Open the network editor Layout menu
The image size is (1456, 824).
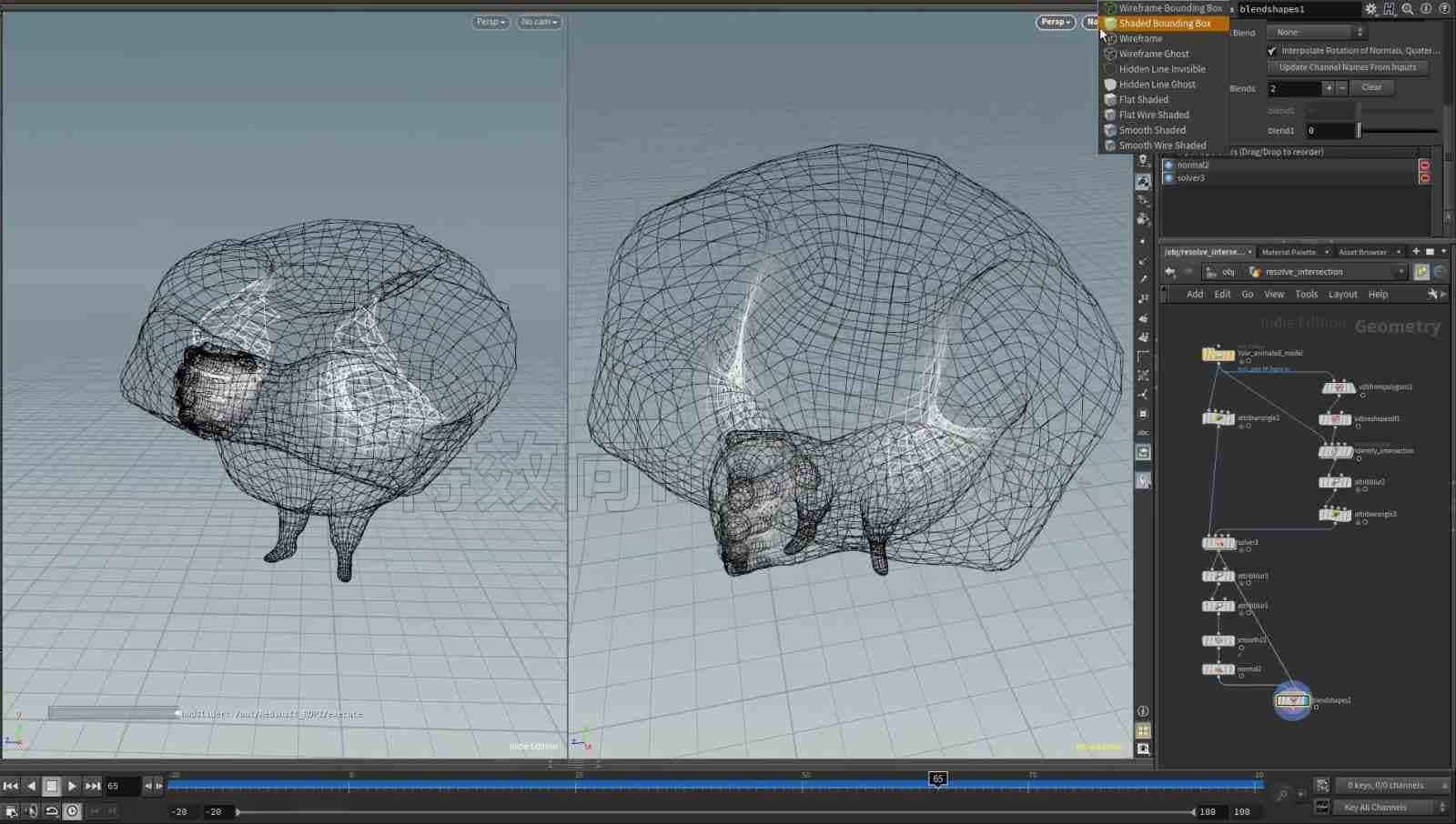1342,295
